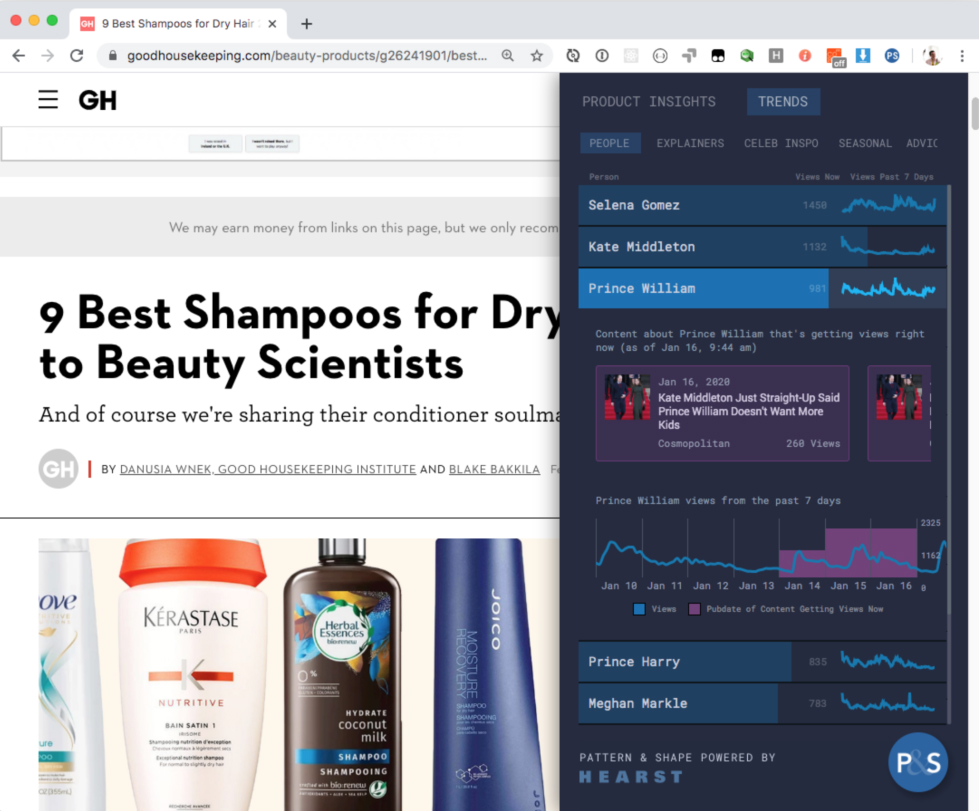The image size is (979, 811).
Task: Switch to Explainers sub-tab
Action: (690, 143)
